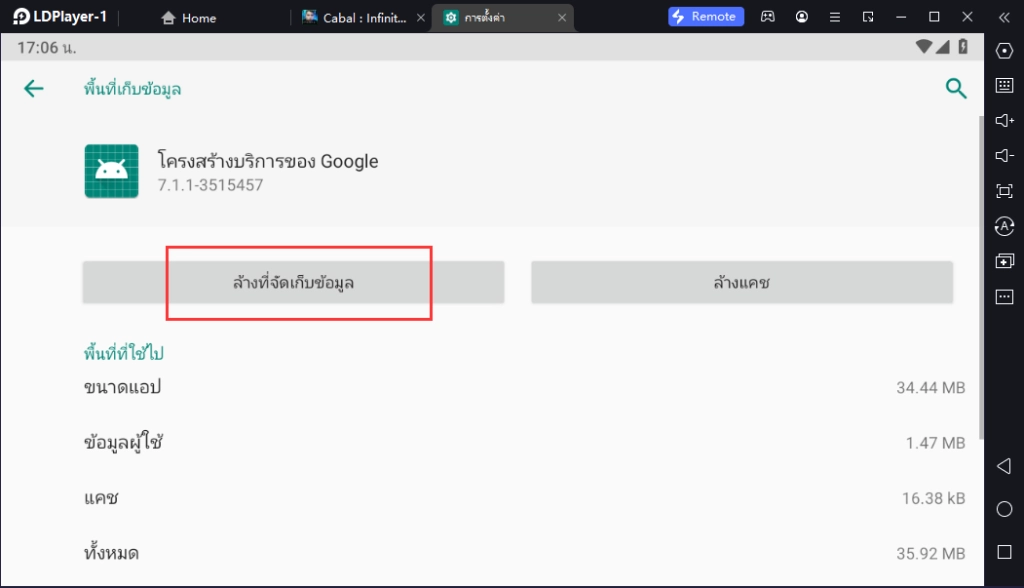Open search with the magnifier icon
Image resolution: width=1024 pixels, height=588 pixels.
click(956, 88)
